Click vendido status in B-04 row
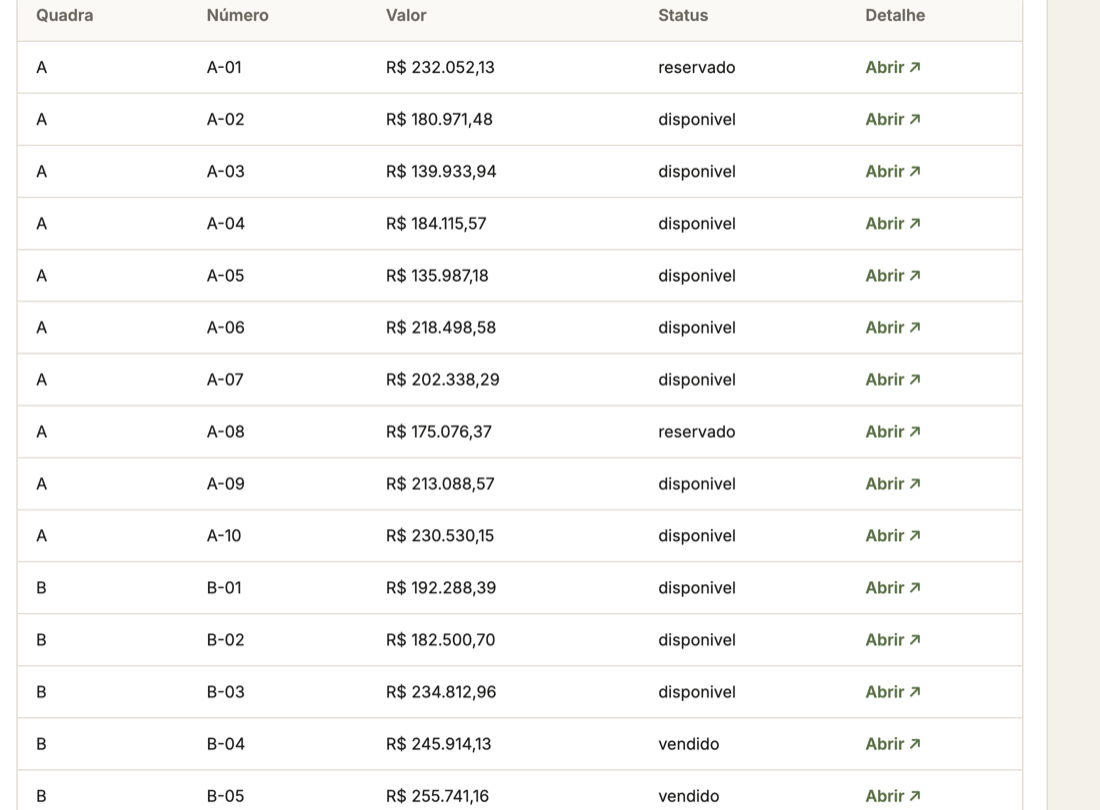Screen dimensions: 1100x810 [689, 744]
